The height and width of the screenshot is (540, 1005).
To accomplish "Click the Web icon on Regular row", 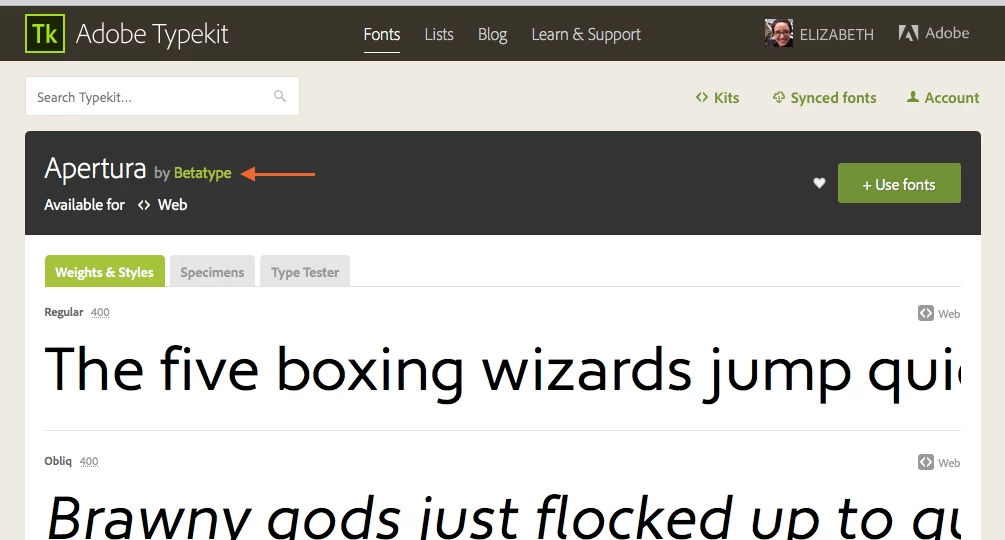I will pyautogui.click(x=926, y=313).
